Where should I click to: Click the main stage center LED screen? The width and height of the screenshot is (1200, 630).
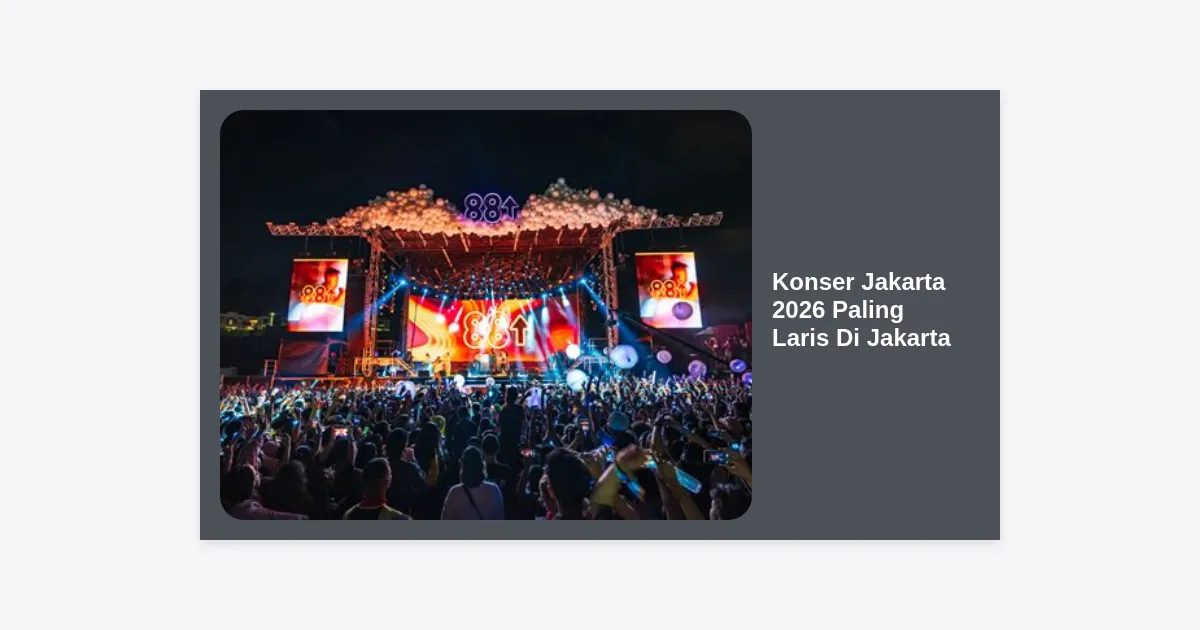(x=492, y=328)
